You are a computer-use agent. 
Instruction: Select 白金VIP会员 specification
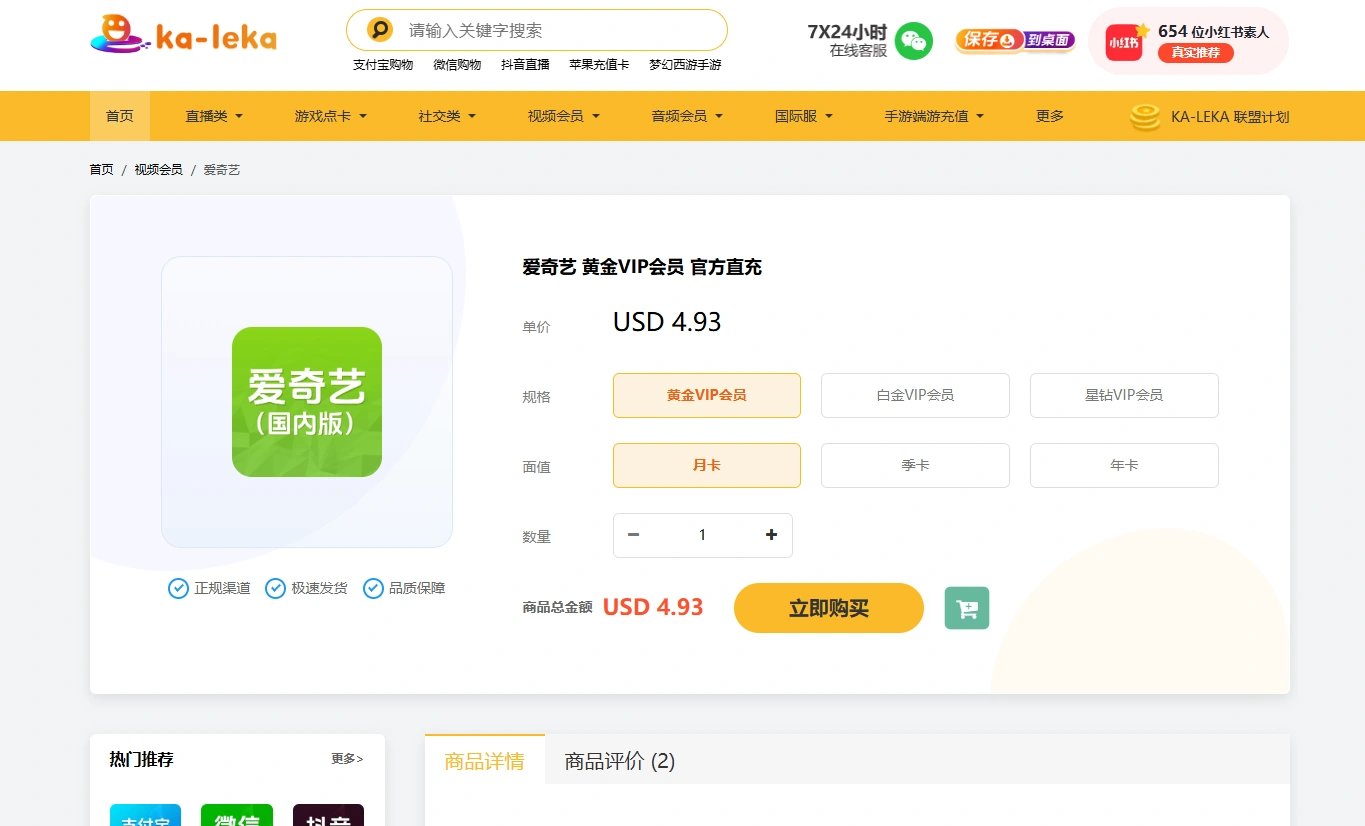pos(915,395)
